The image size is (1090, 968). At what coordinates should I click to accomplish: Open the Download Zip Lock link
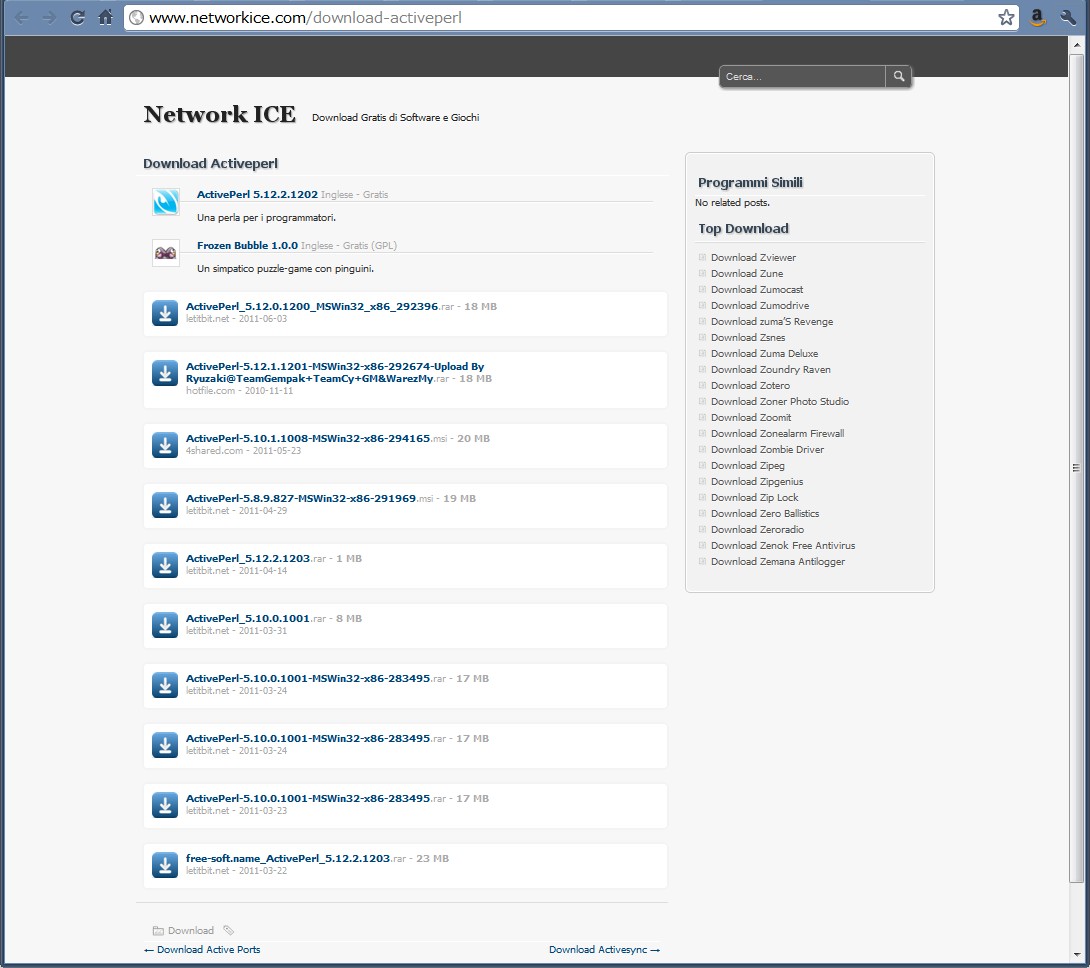[754, 497]
